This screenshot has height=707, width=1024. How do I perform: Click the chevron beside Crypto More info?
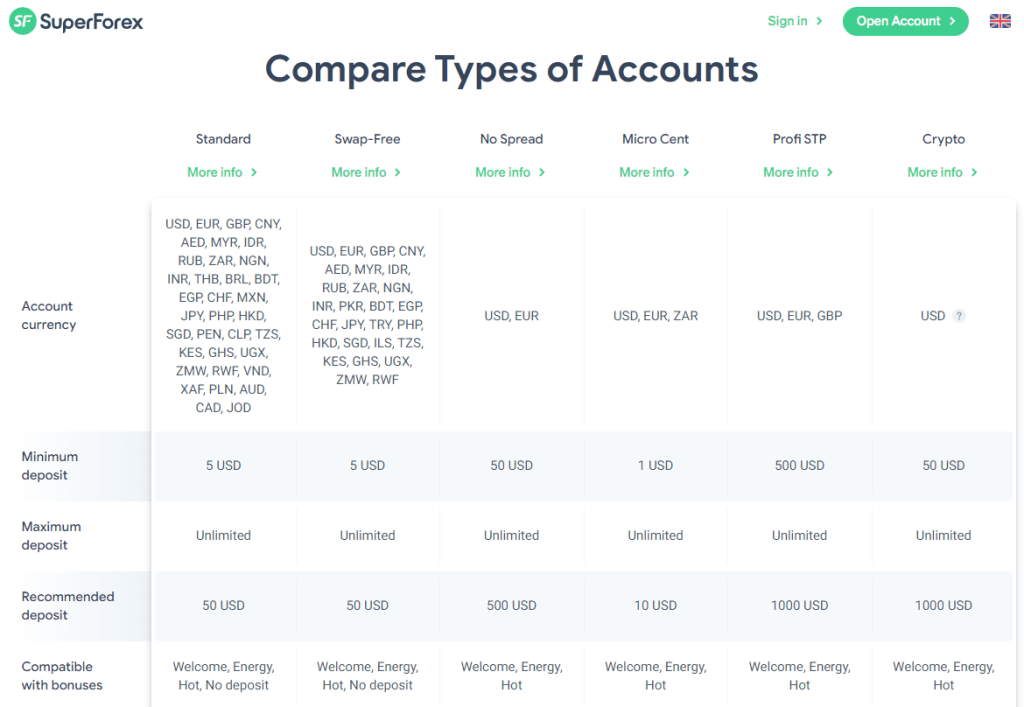[974, 172]
